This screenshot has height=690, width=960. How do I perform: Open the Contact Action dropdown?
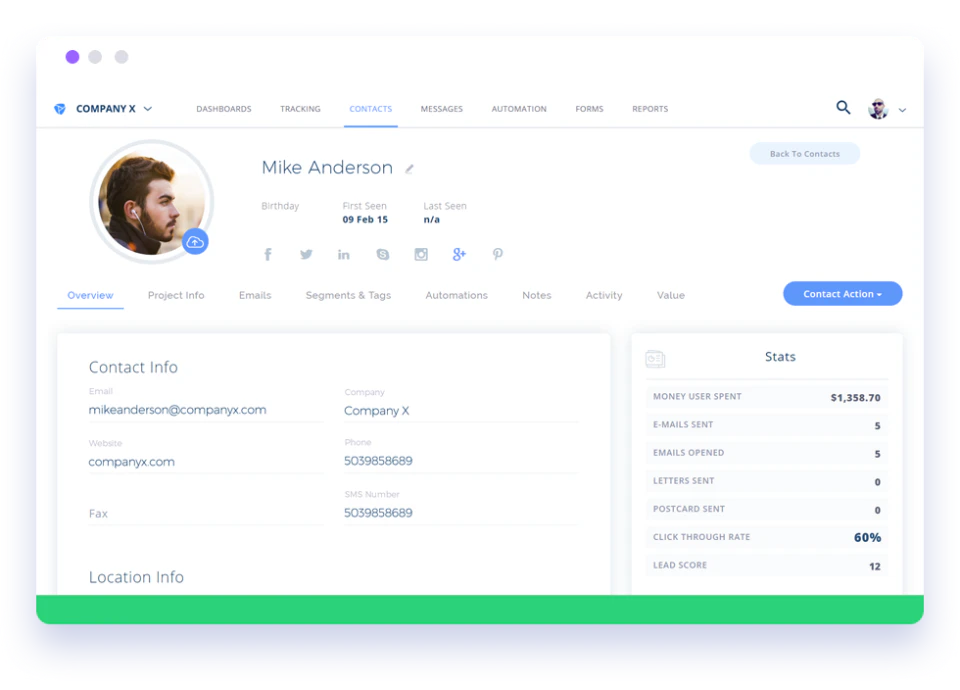842,293
